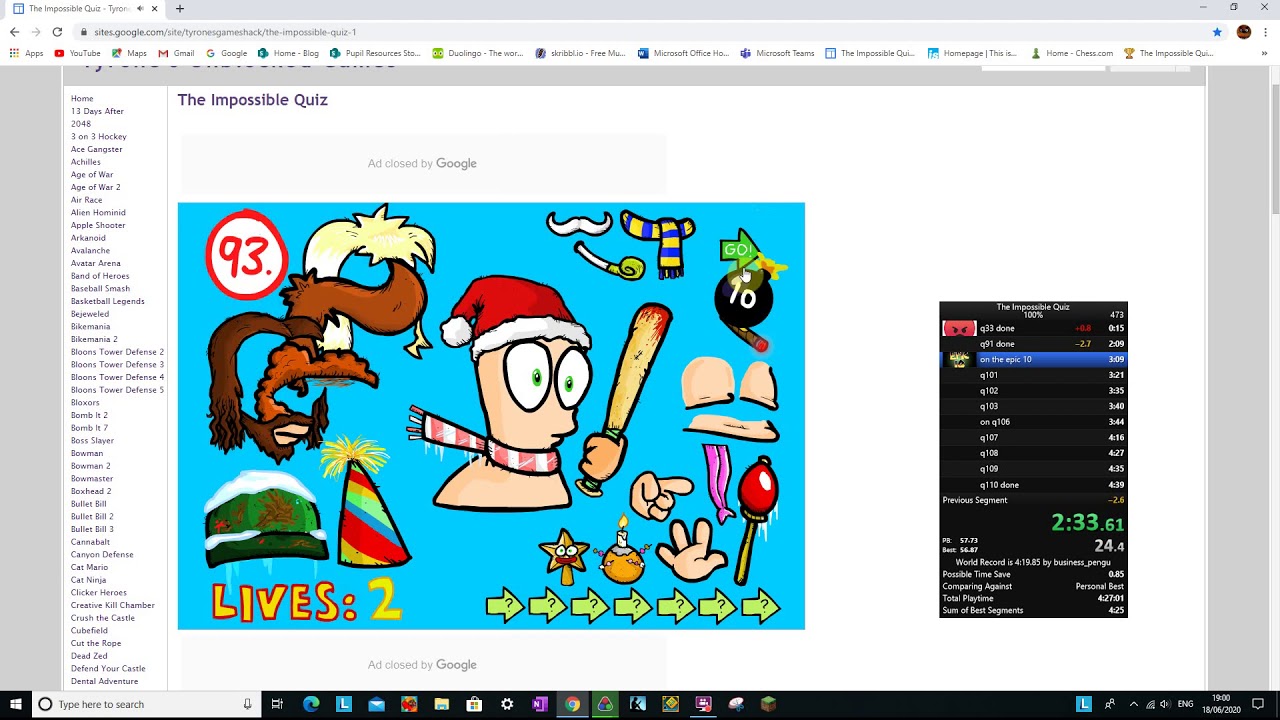This screenshot has width=1280, height=720.
Task: Open the YouTube bookmark
Action: pyautogui.click(x=77, y=53)
